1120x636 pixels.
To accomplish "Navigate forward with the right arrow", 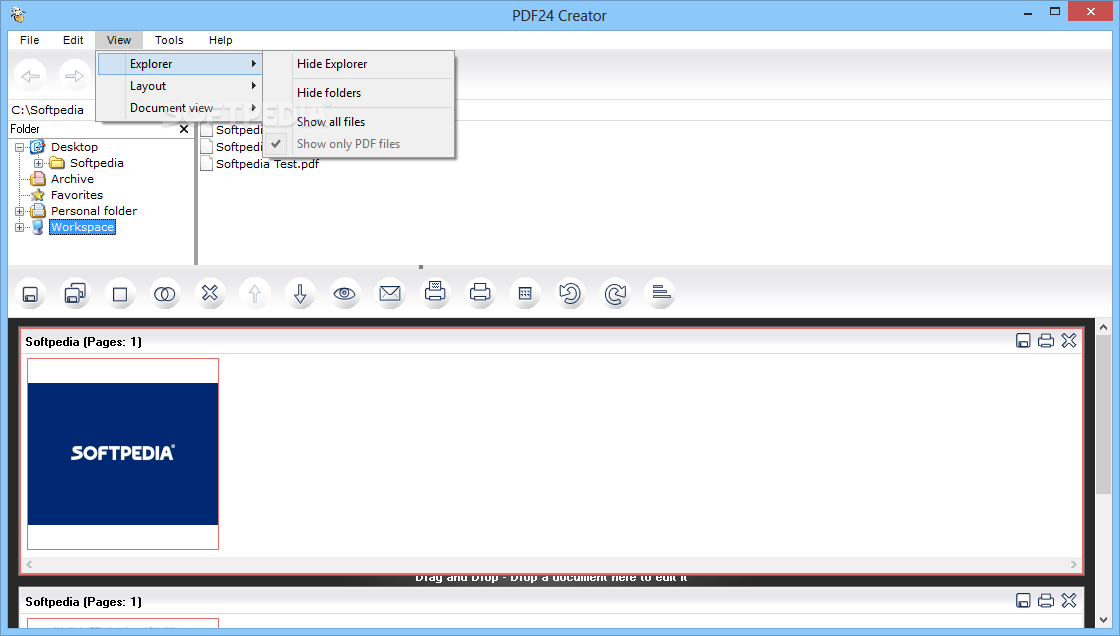I will coord(74,76).
